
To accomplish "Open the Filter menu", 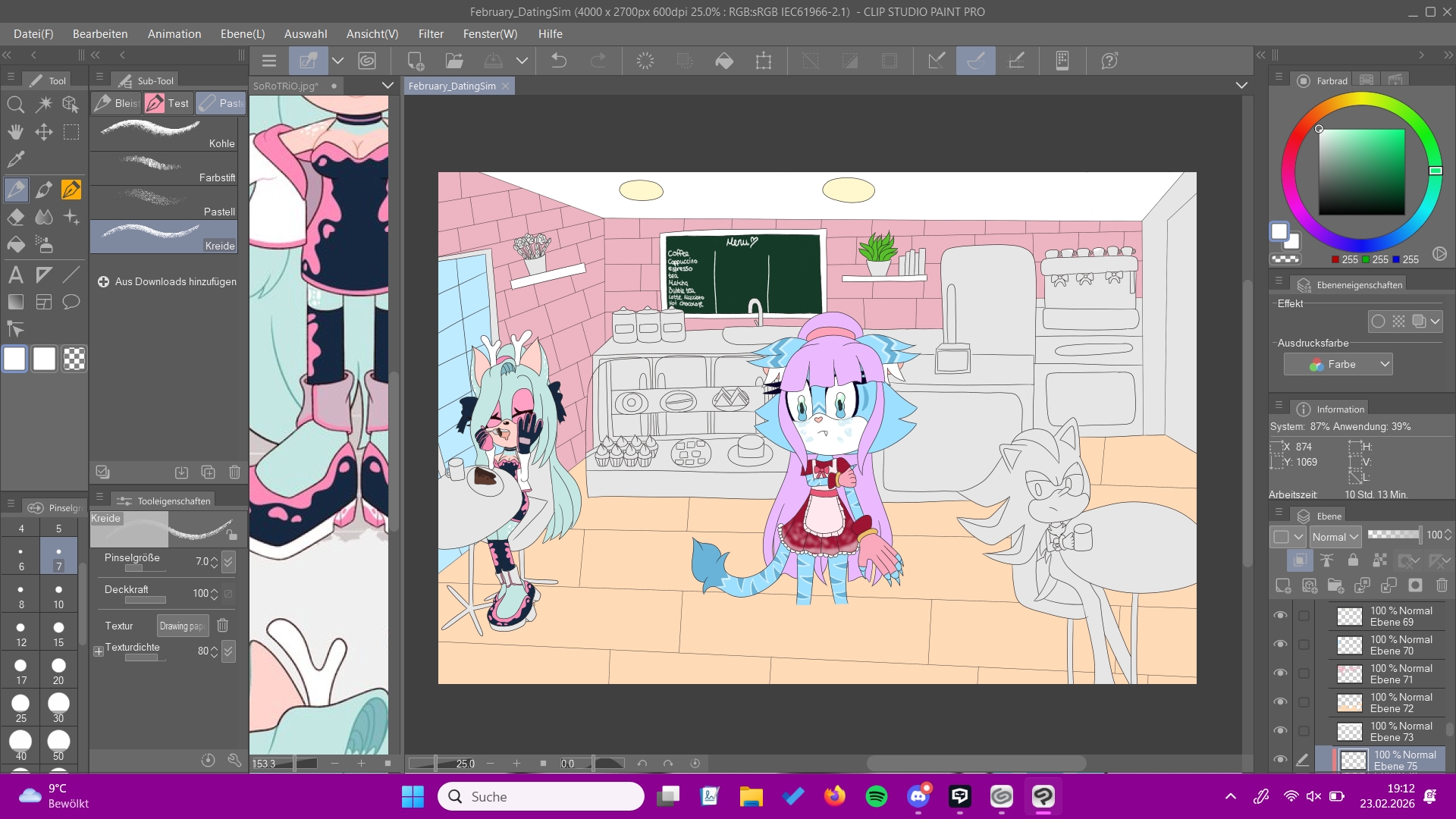I will pyautogui.click(x=431, y=34).
